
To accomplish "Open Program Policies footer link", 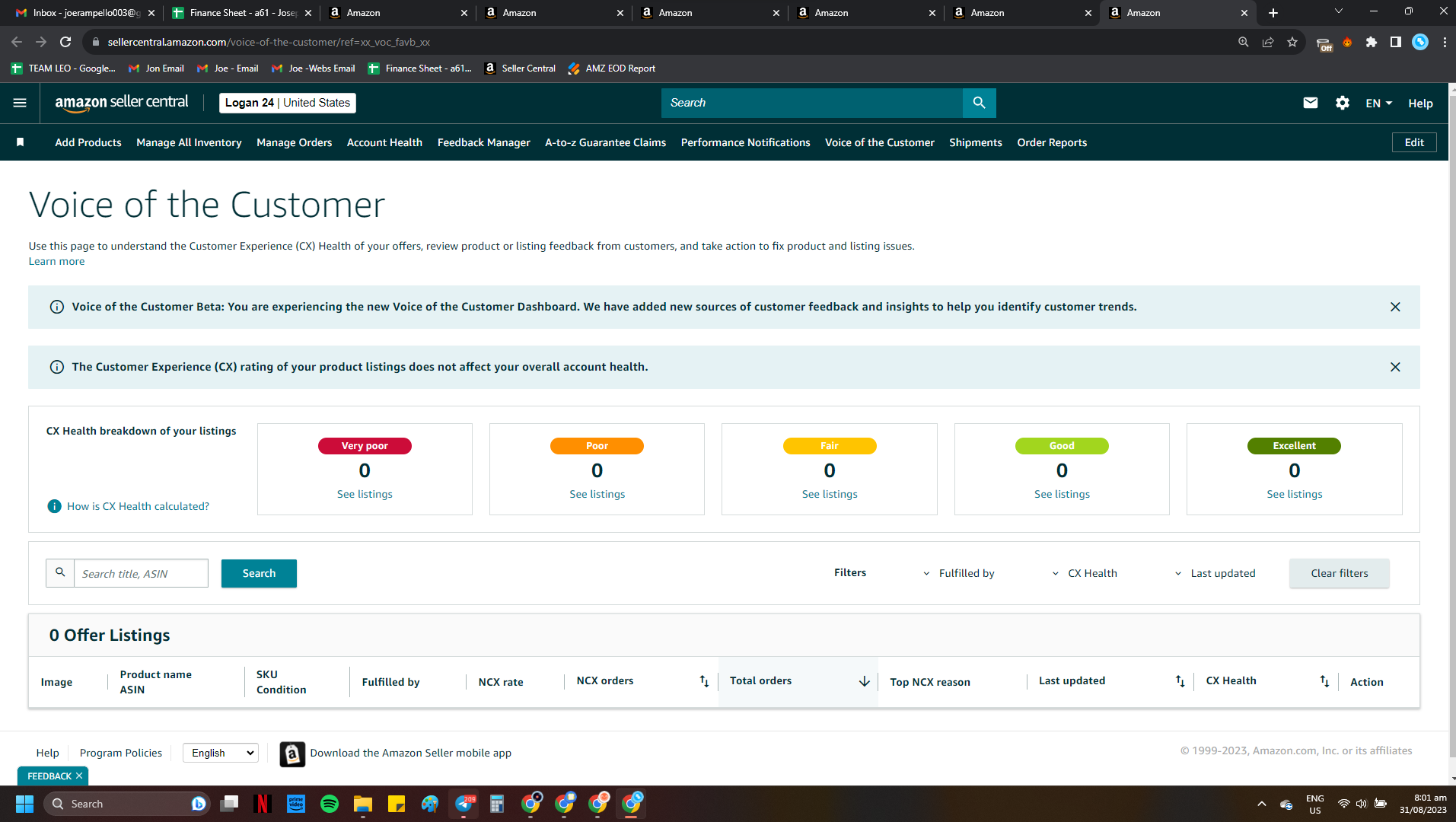I will [121, 753].
